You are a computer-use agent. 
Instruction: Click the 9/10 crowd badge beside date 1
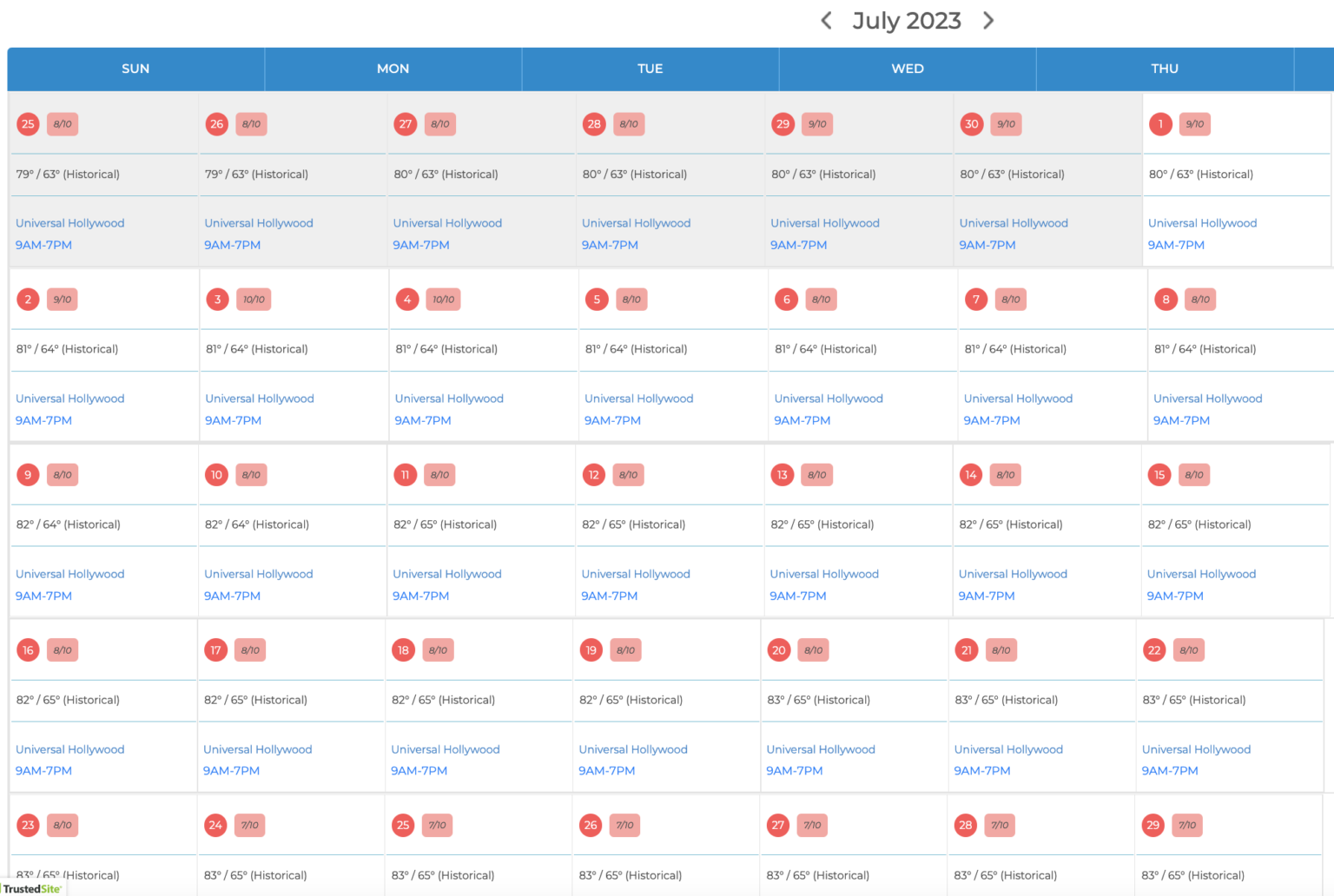(1195, 124)
